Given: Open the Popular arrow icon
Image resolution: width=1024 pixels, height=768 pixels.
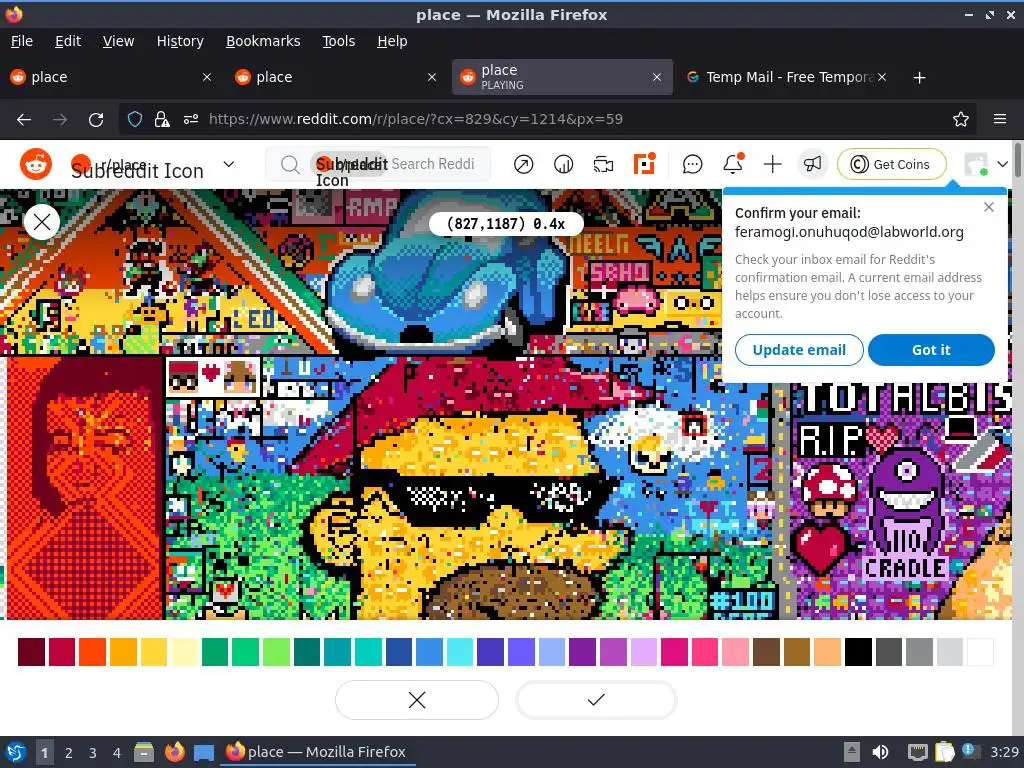Looking at the screenshot, I should click(523, 165).
